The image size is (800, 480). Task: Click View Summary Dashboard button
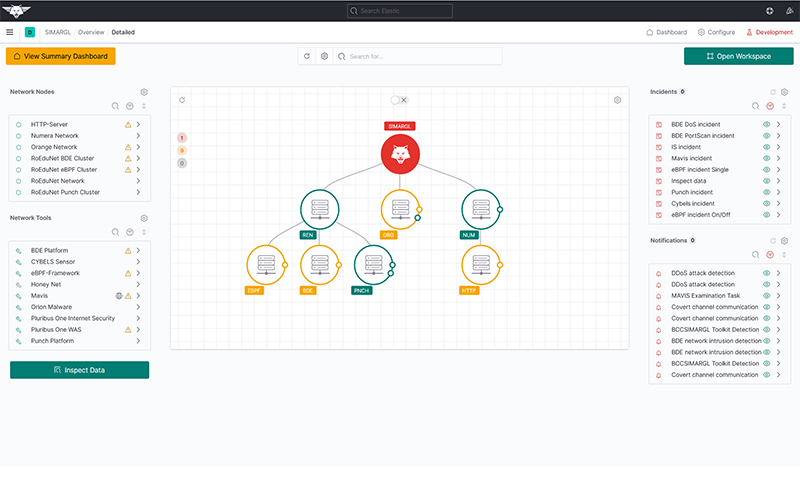pos(61,56)
